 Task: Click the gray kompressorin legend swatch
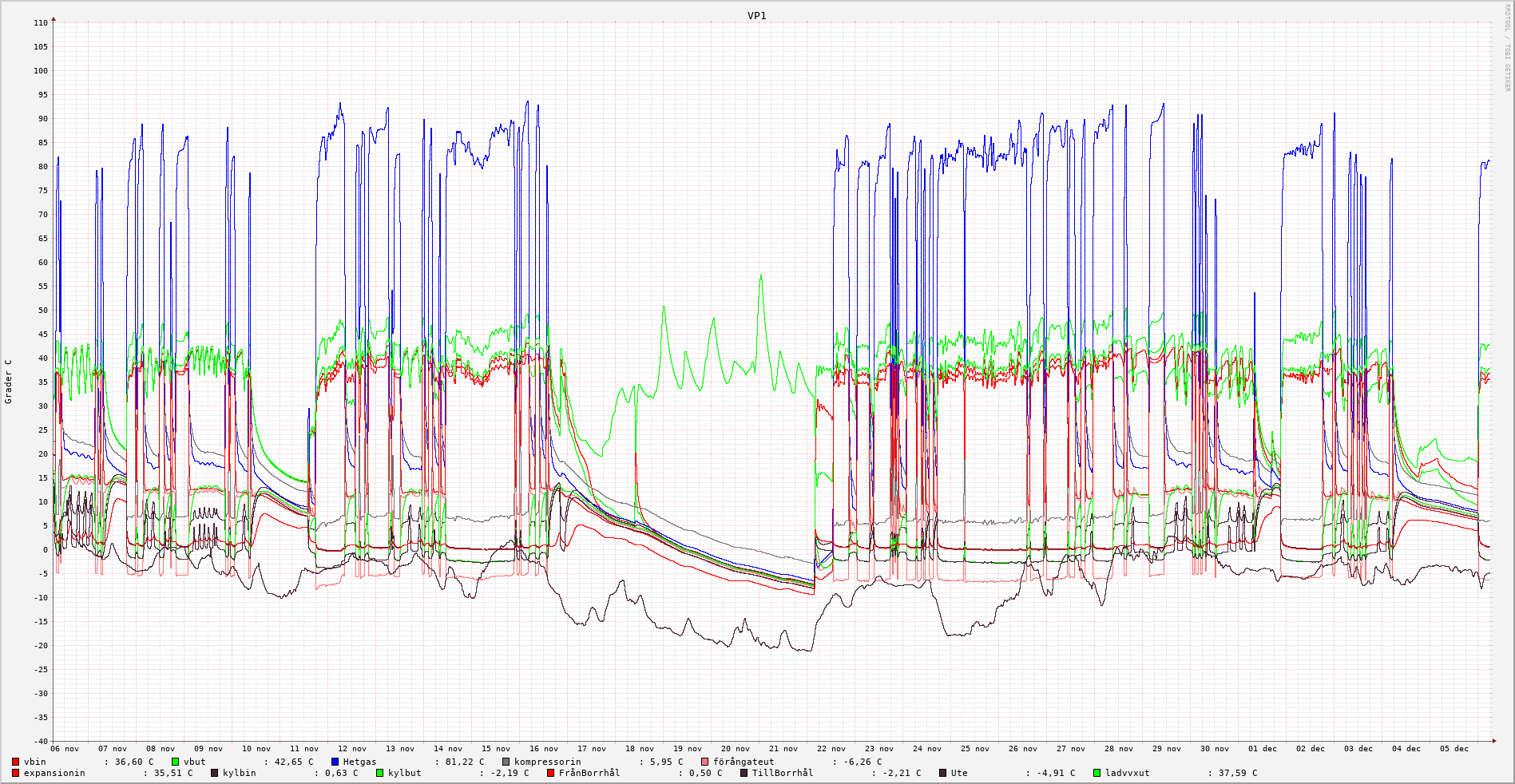(x=506, y=762)
